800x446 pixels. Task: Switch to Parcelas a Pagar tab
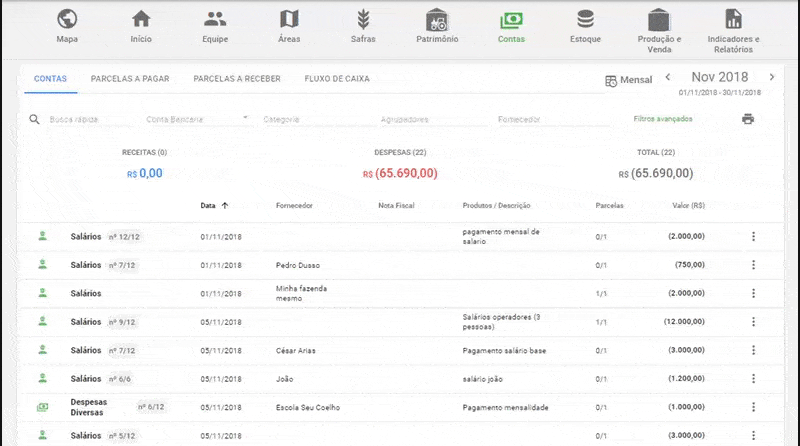click(x=130, y=78)
